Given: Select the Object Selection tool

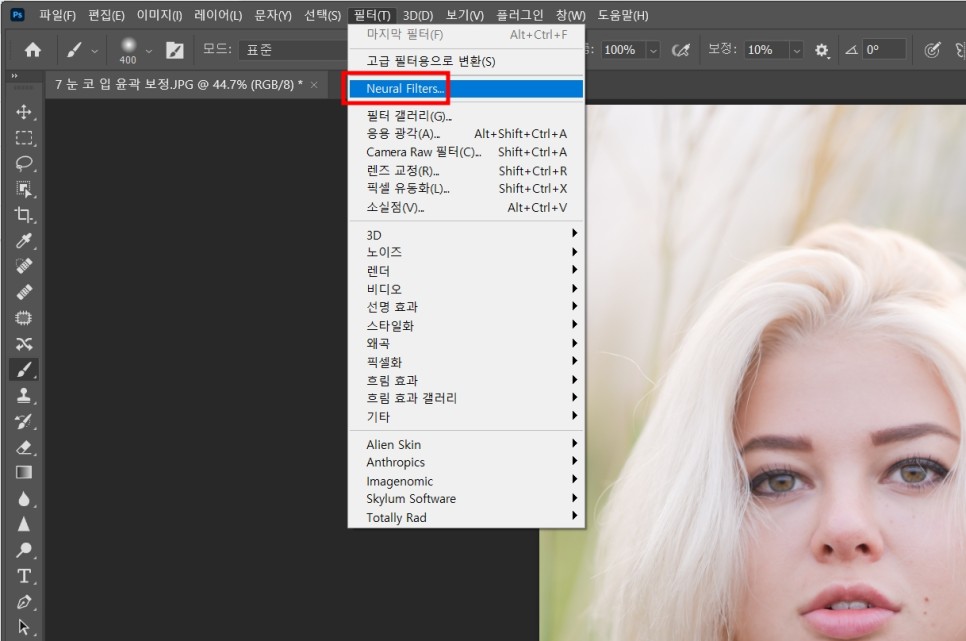Looking at the screenshot, I should [x=24, y=189].
